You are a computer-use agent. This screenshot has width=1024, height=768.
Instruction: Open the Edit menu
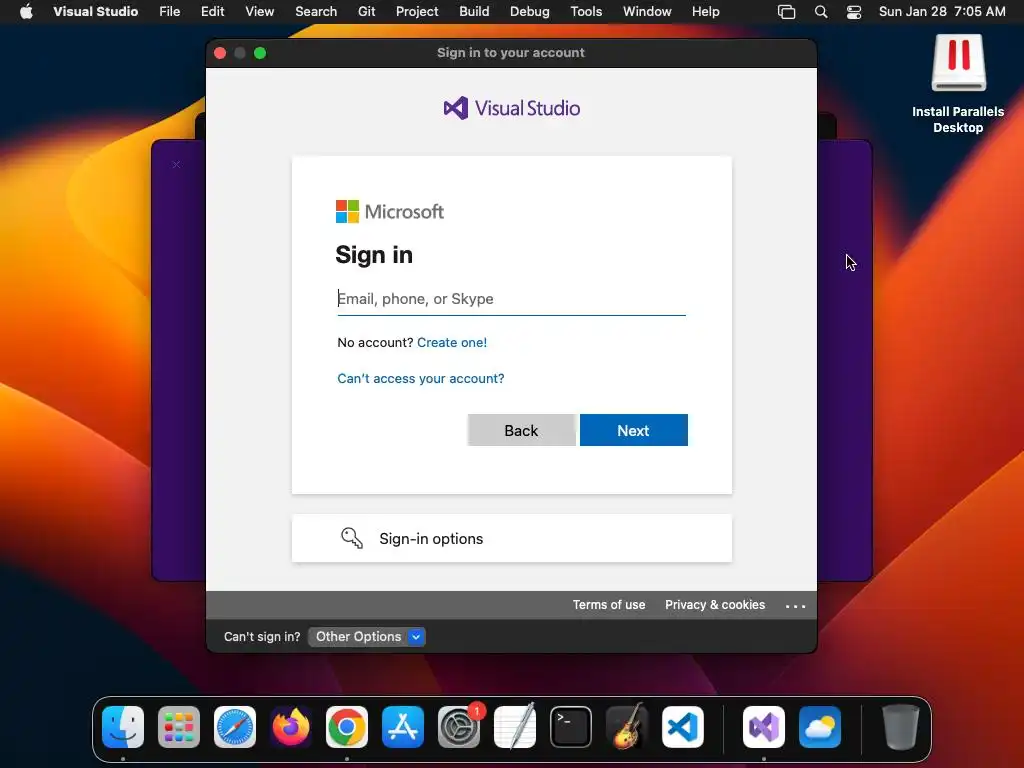(212, 11)
